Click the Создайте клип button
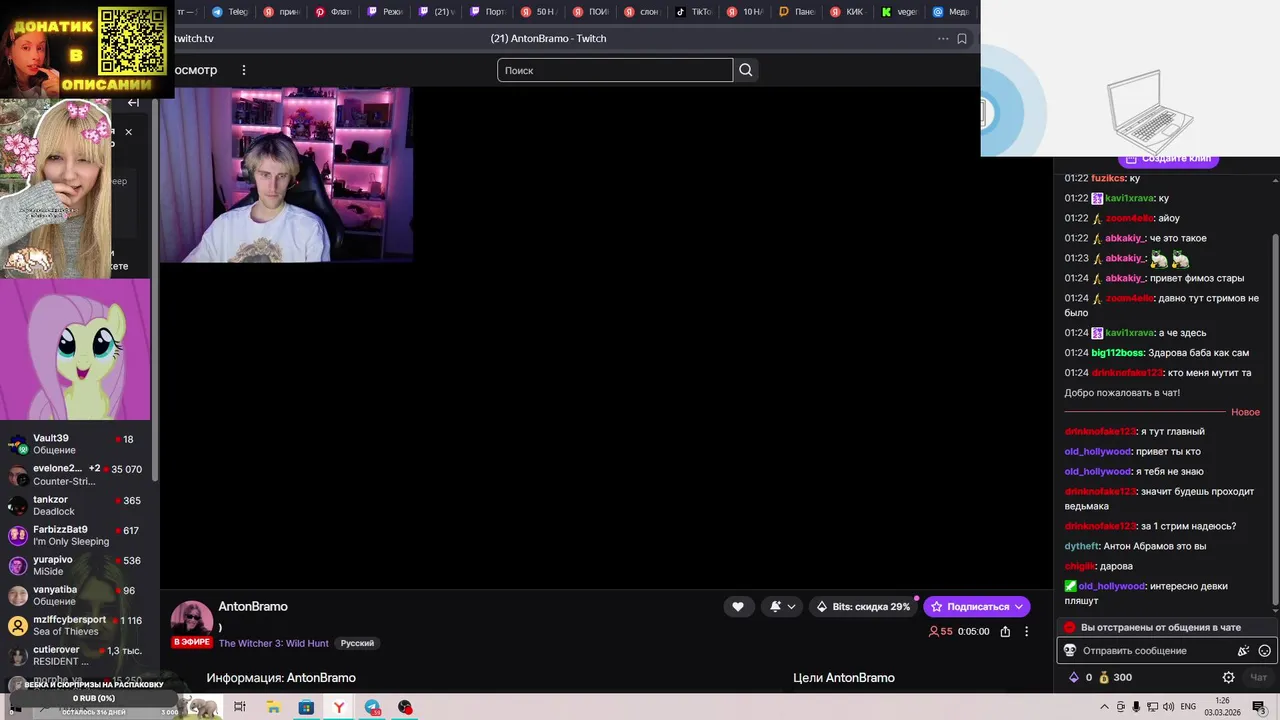 1168,159
